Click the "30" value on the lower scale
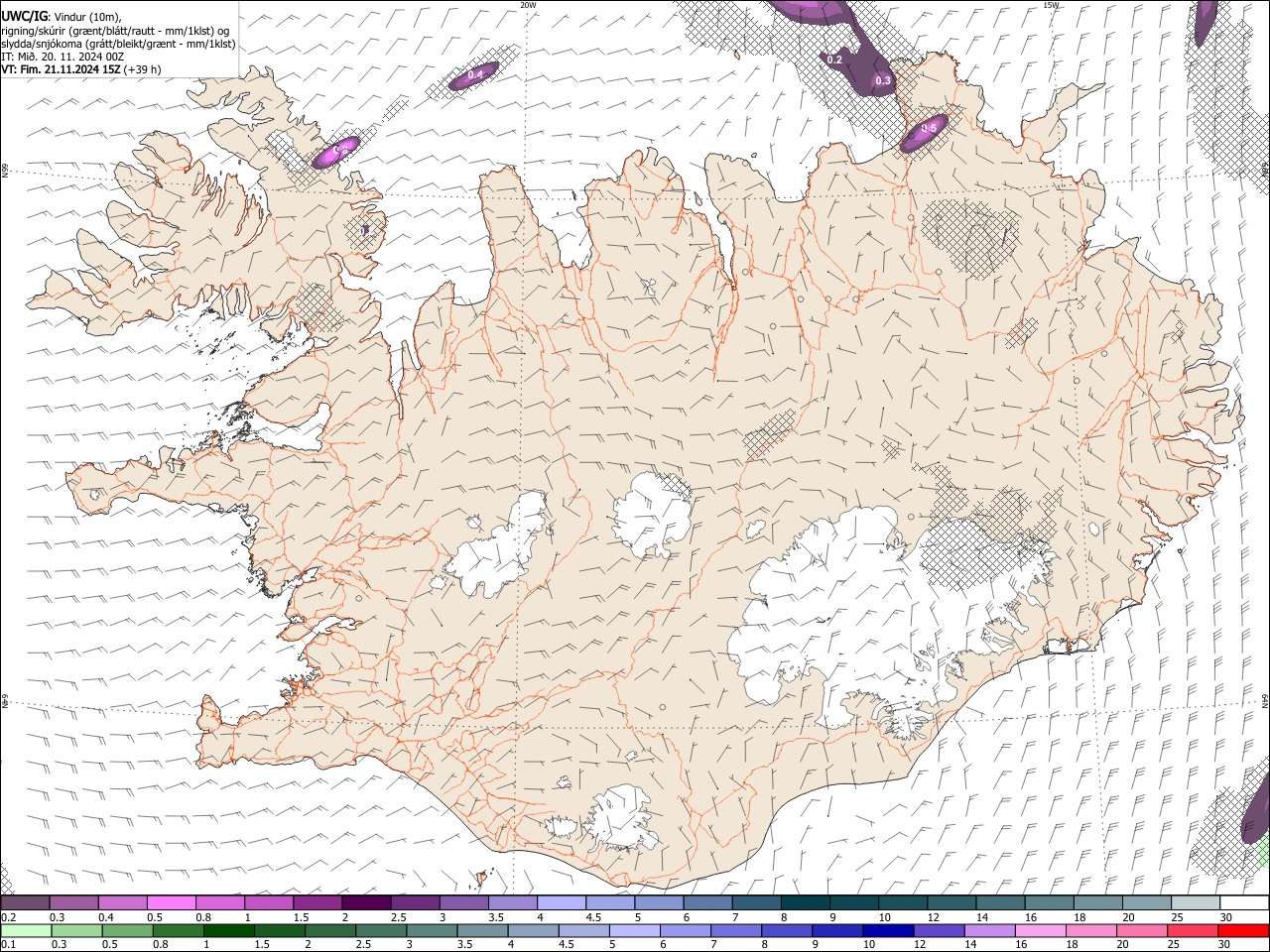This screenshot has width=1270, height=952. [x=1226, y=944]
